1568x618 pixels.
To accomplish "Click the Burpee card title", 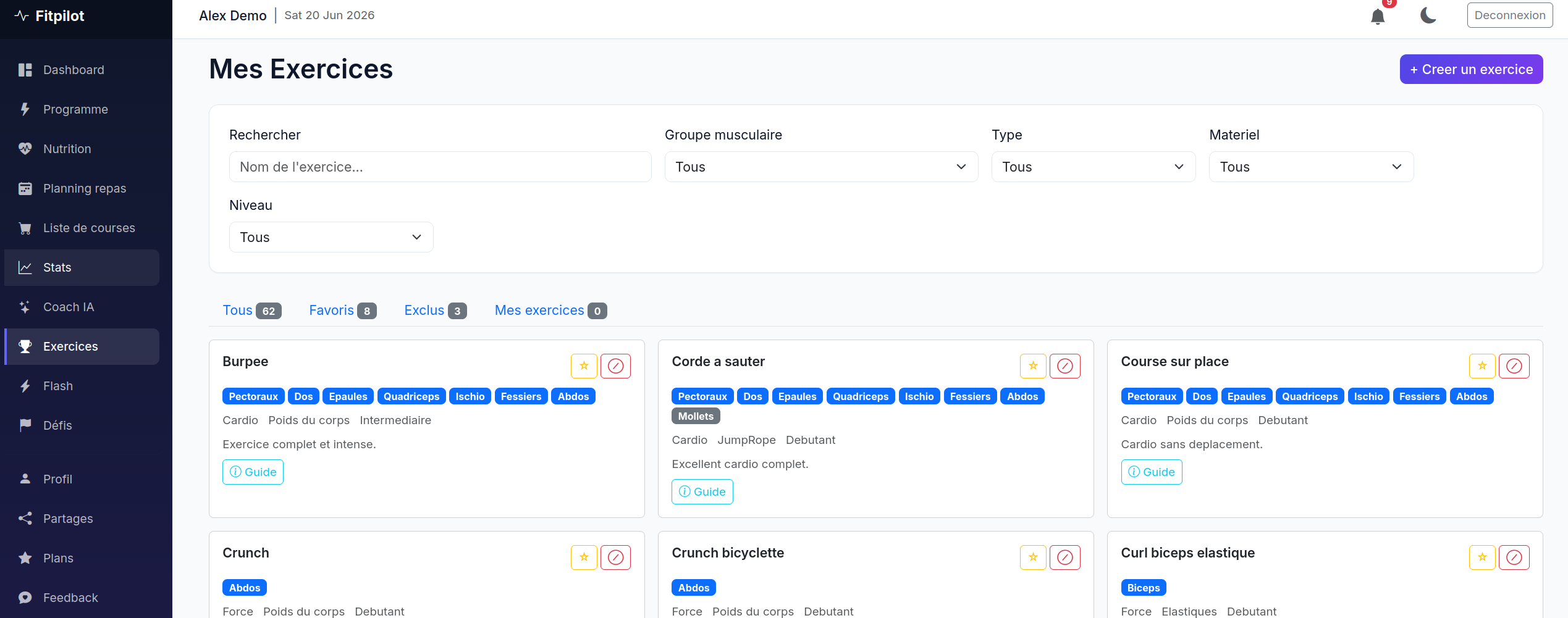I will pyautogui.click(x=245, y=362).
